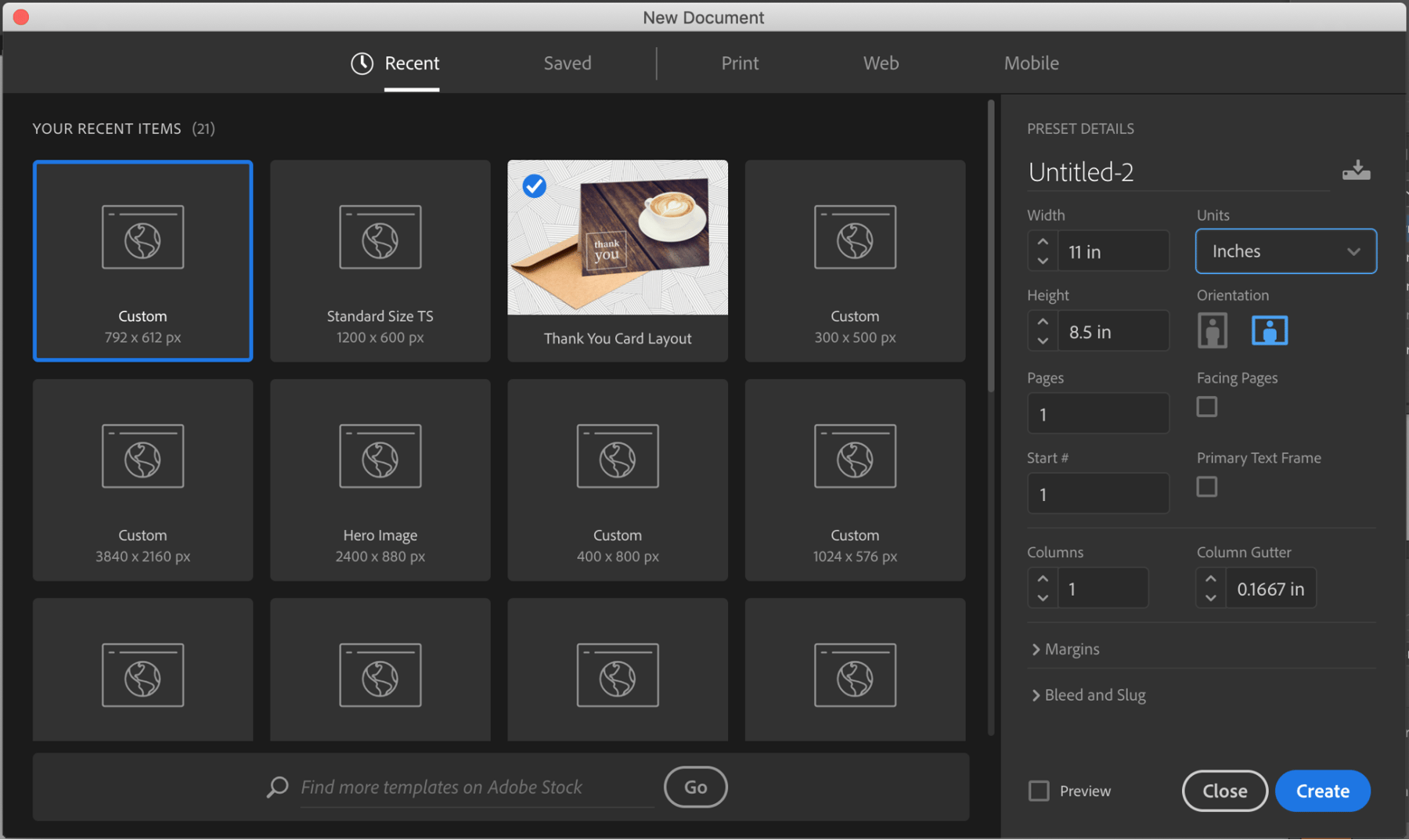The height and width of the screenshot is (840, 1409).
Task: Enable Facing Pages
Action: tap(1207, 406)
